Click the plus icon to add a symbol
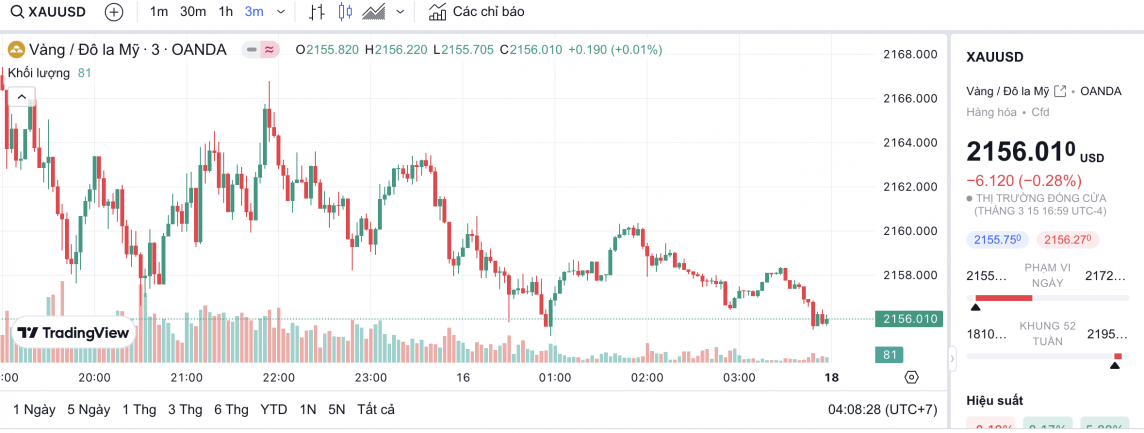This screenshot has height=433, width=1144. coord(114,12)
